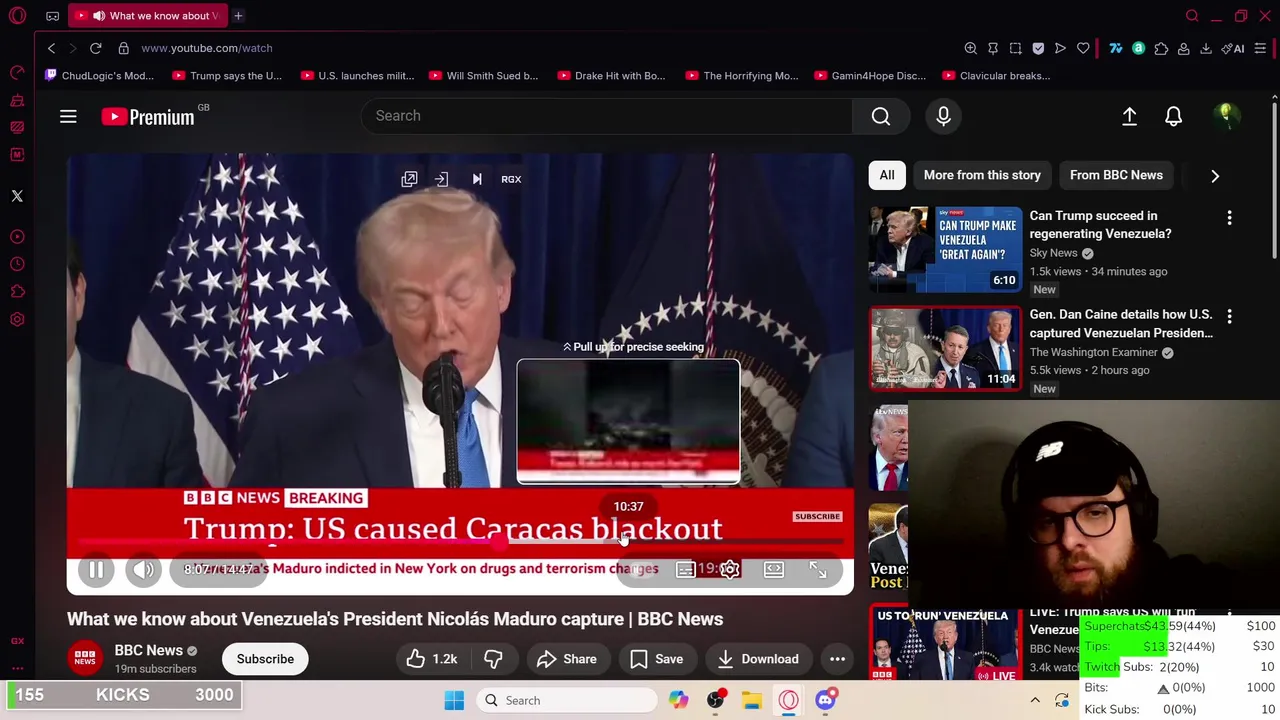Open the sidebar player icon

point(17,237)
